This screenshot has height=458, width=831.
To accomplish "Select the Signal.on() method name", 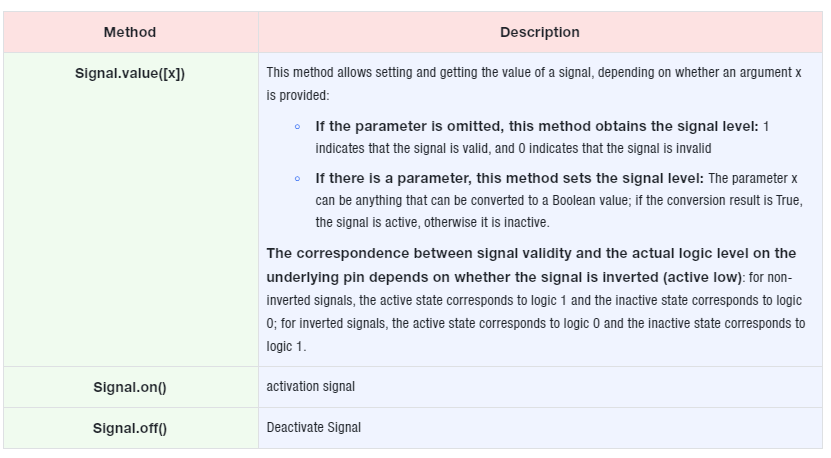I will pyautogui.click(x=130, y=387).
